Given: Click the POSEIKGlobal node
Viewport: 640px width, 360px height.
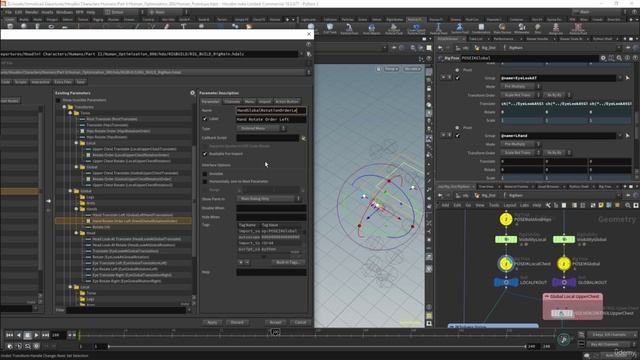Looking at the screenshot, I should (x=564, y=264).
